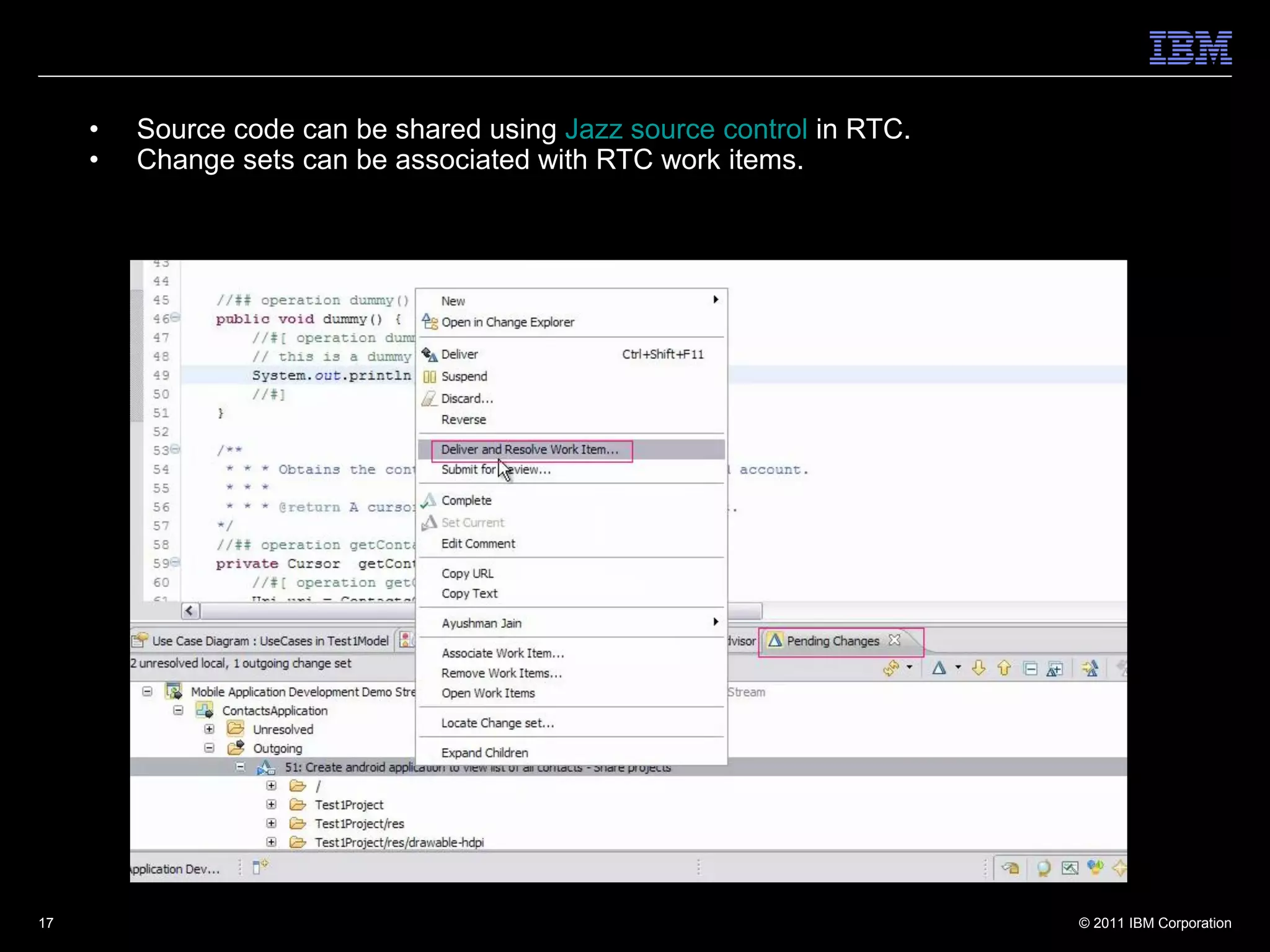1270x952 pixels.
Task: Click the Application Dev... status bar label
Action: point(175,869)
